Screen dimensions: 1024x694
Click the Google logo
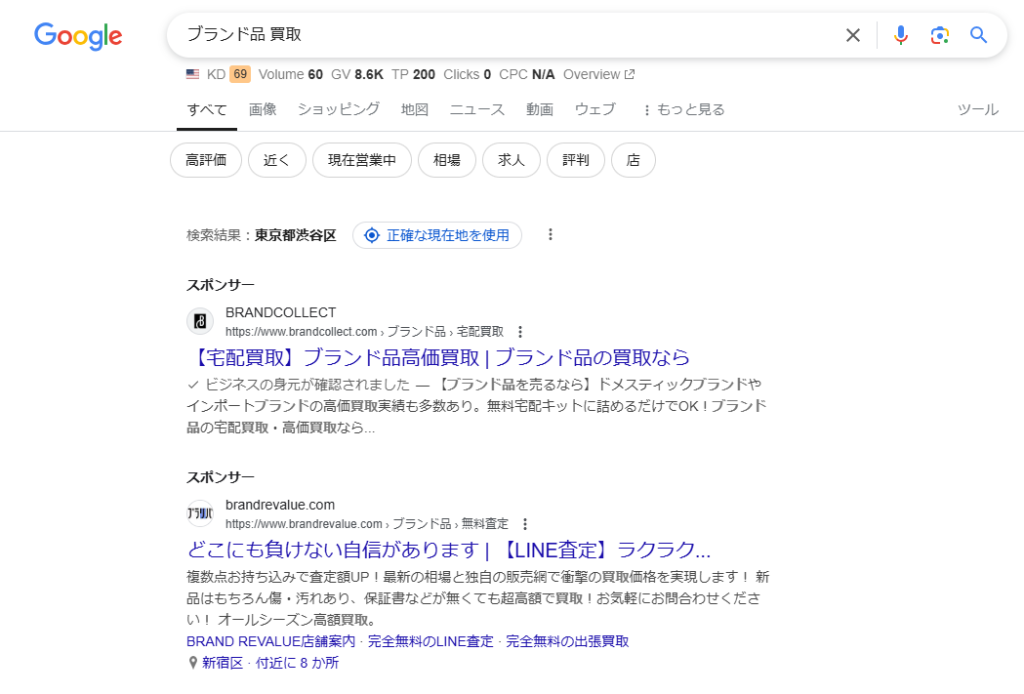tap(78, 36)
